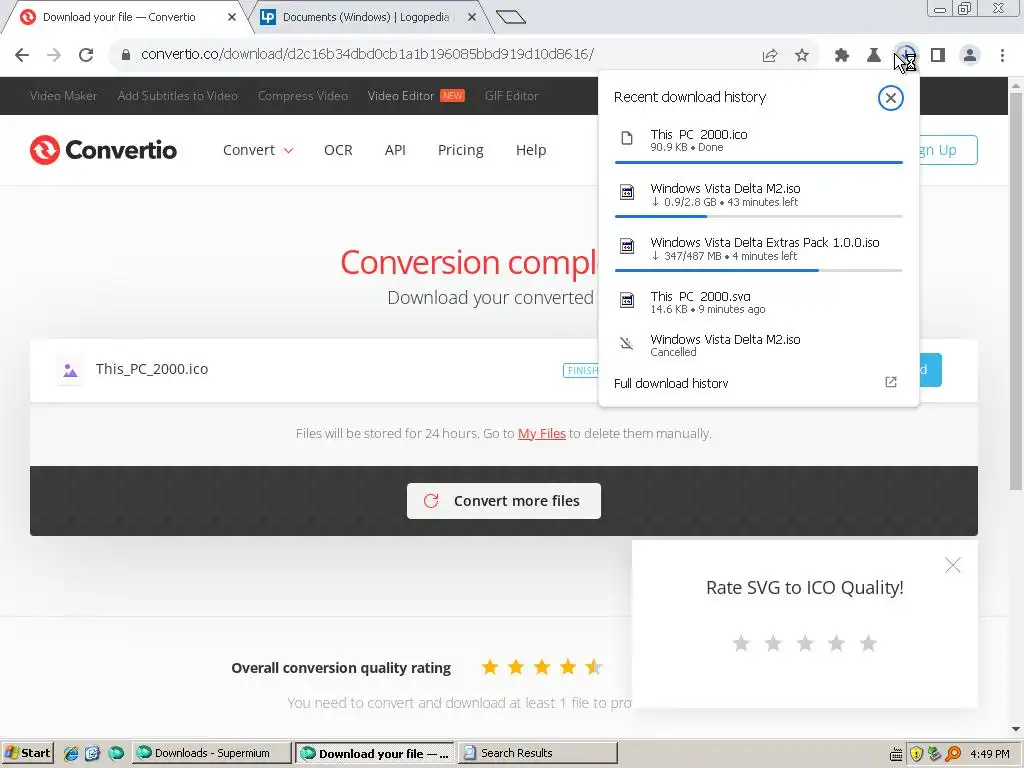Screen dimensions: 1024x768
Task: Switch to Search Results taskbar window
Action: click(x=537, y=753)
